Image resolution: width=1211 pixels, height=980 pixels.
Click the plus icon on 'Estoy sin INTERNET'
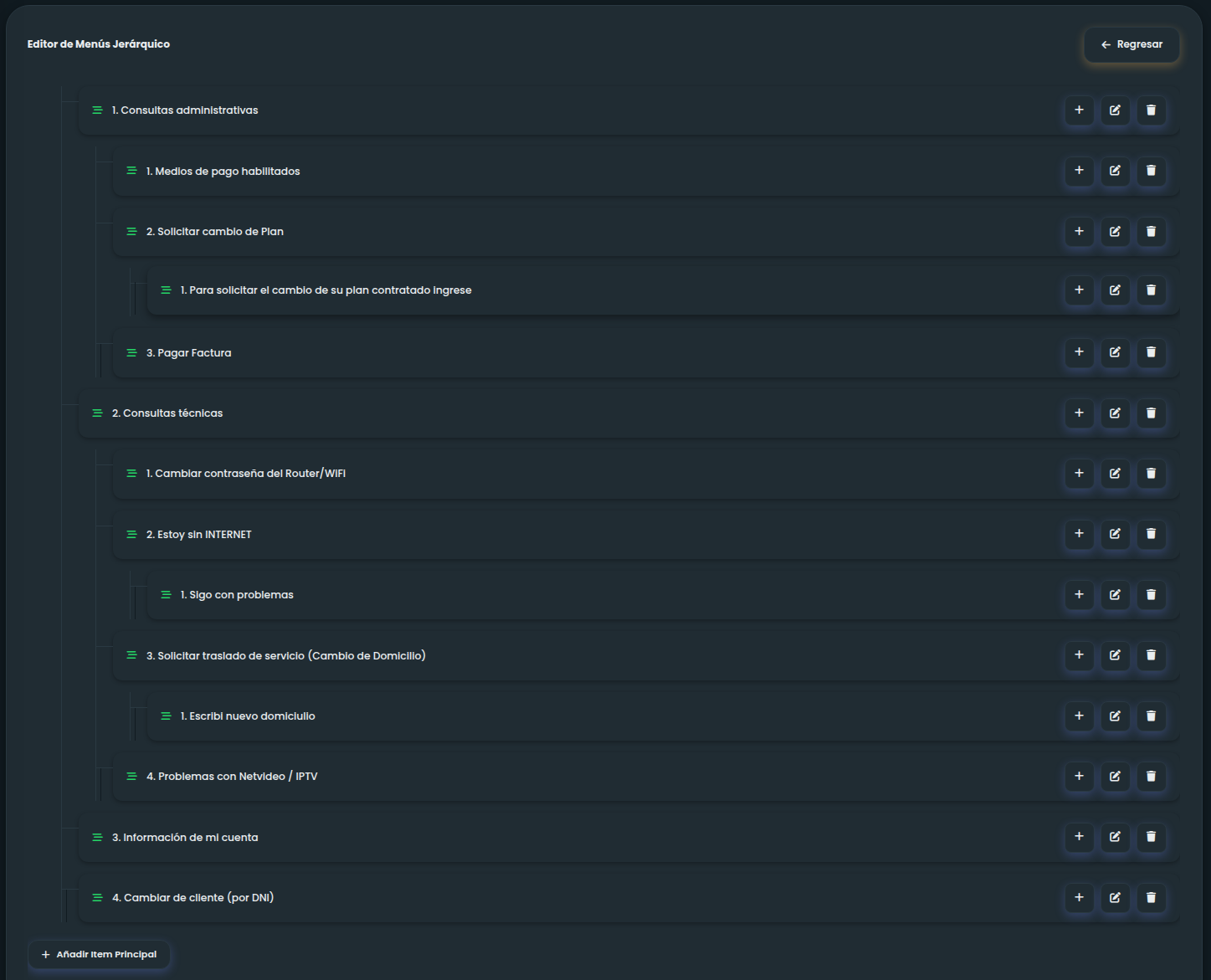point(1079,535)
